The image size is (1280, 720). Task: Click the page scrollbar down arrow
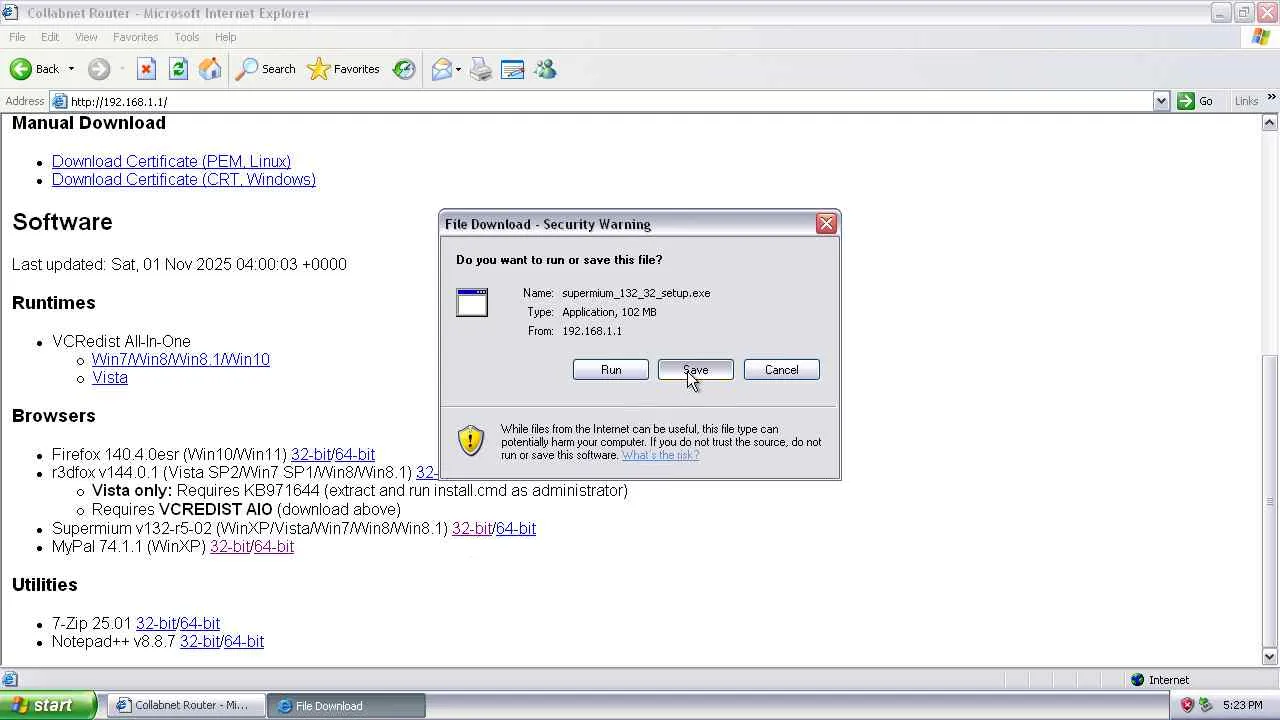point(1270,657)
